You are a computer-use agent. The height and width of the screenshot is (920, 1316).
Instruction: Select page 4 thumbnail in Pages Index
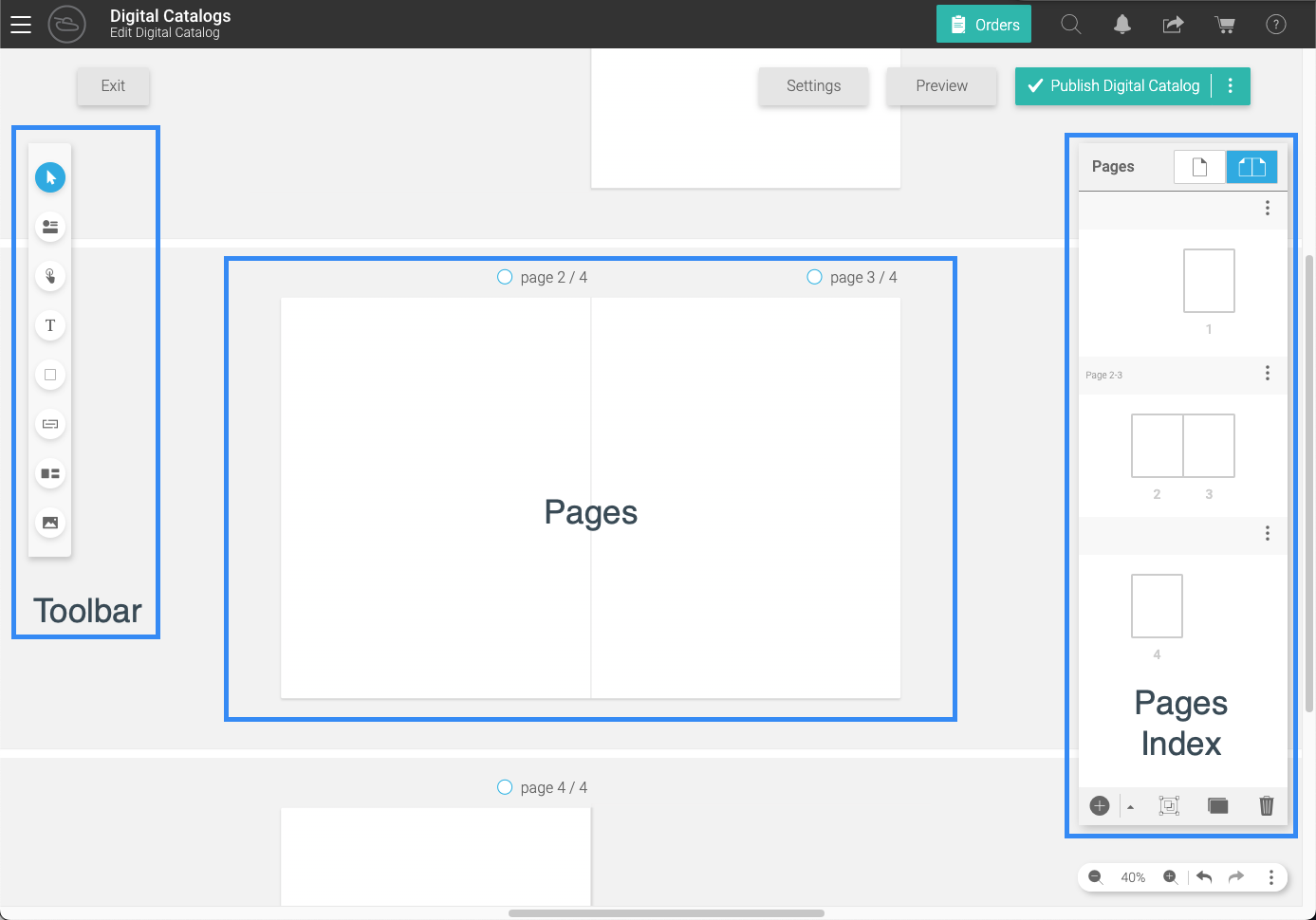(x=1157, y=605)
